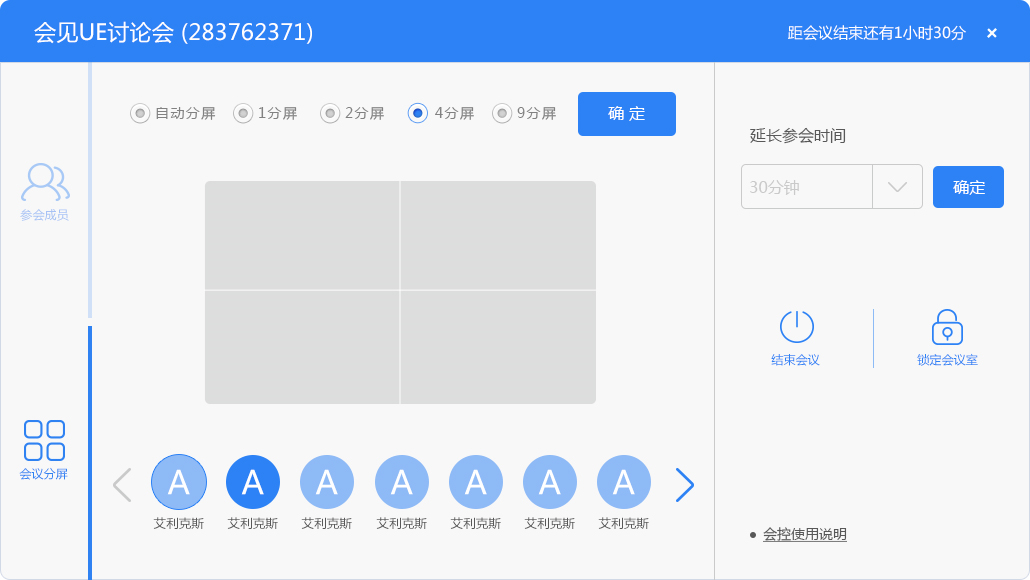The image size is (1030, 580).
Task: Enable the 9分屏 nine-screen layout
Action: 502,113
